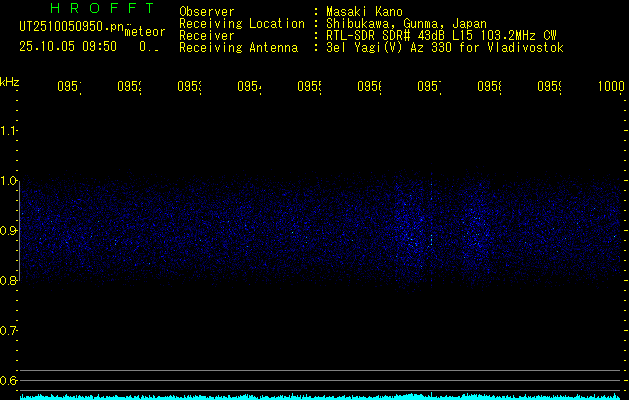This screenshot has height=400, width=629.
Task: Click the observer name Masaki Kano
Action: coord(364,12)
